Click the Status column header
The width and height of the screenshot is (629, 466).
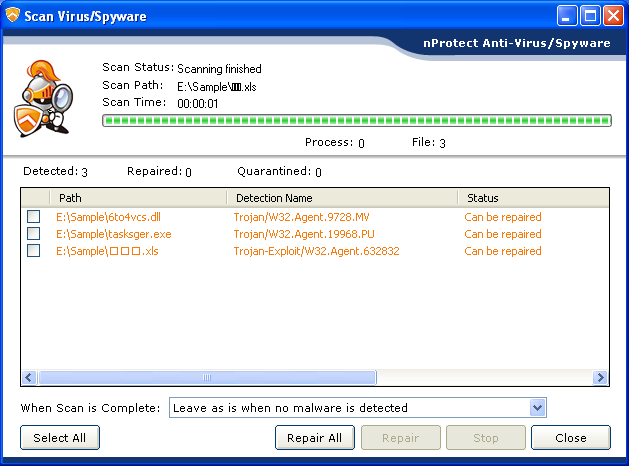pyautogui.click(x=534, y=198)
